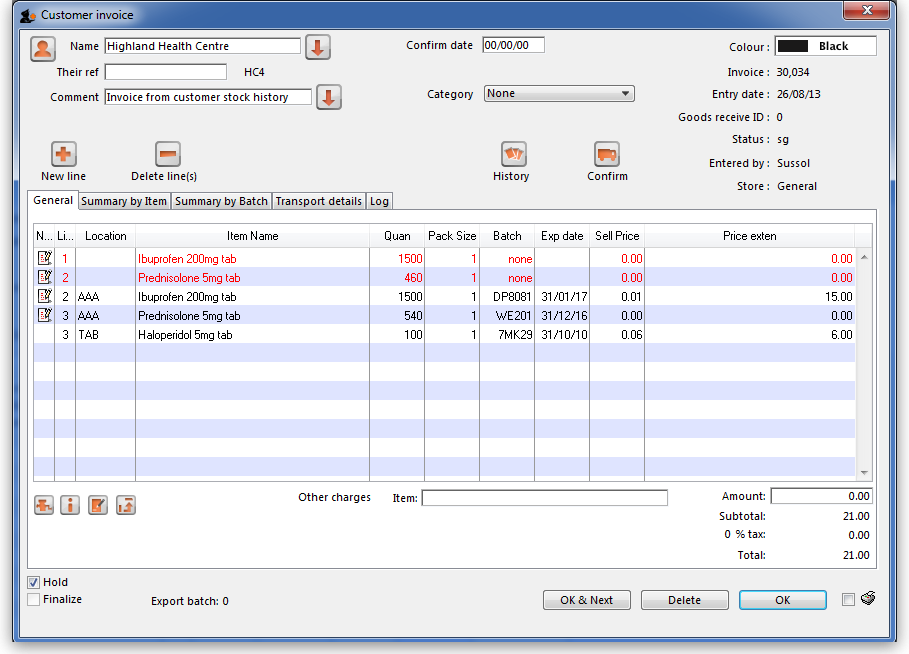Click the Delete line(s) minus icon
The width and height of the screenshot is (909, 654).
point(167,155)
